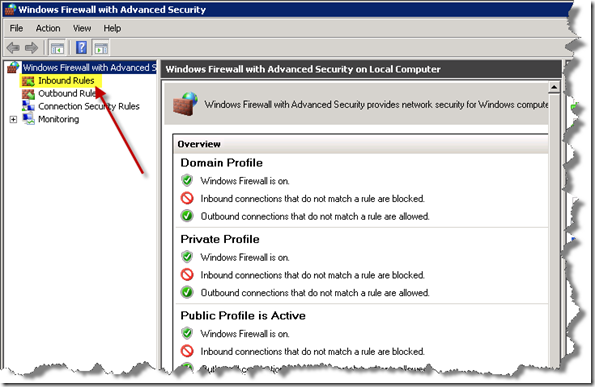Click the green shield icon under Domain Profile
Viewport: 595px width, 387px height.
coord(187,181)
